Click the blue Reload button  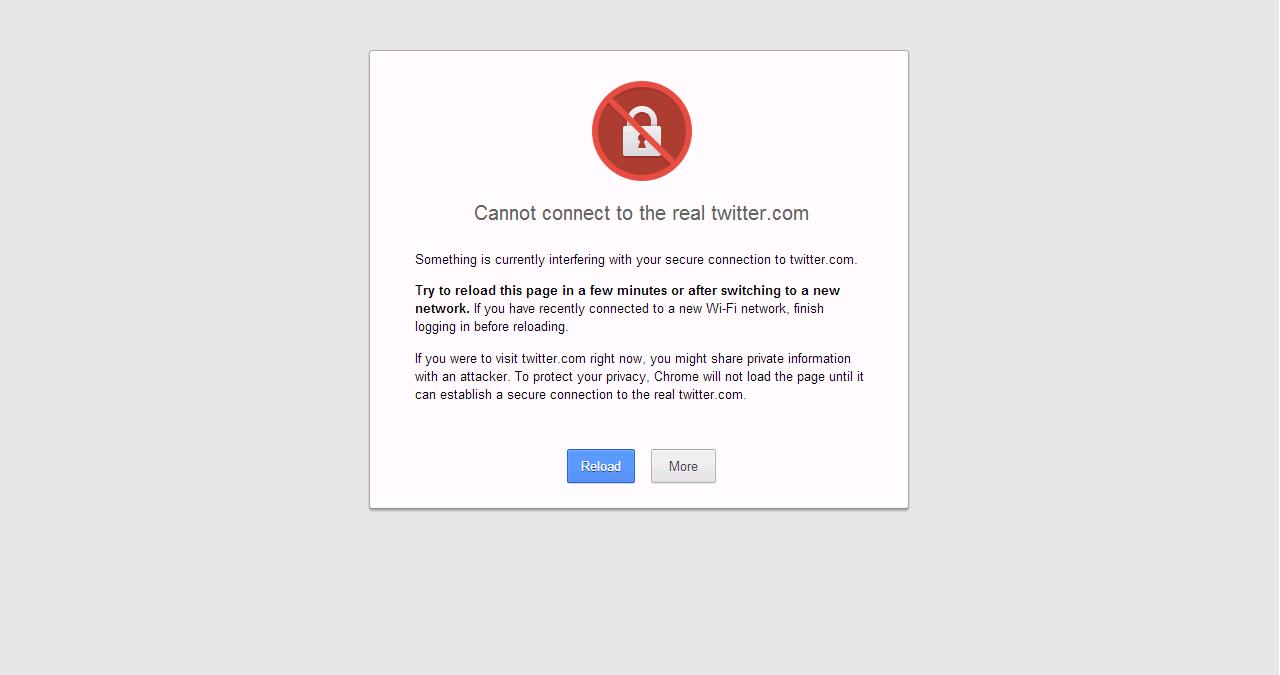click(601, 466)
